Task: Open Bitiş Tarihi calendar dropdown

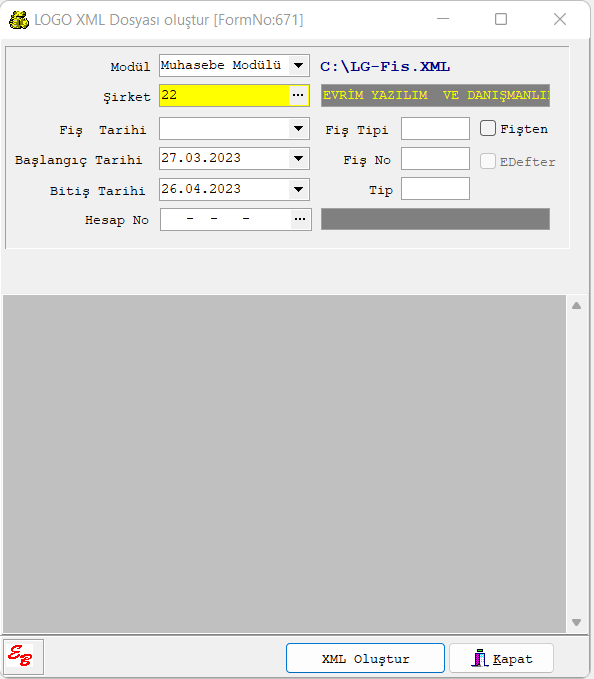Action: point(298,189)
